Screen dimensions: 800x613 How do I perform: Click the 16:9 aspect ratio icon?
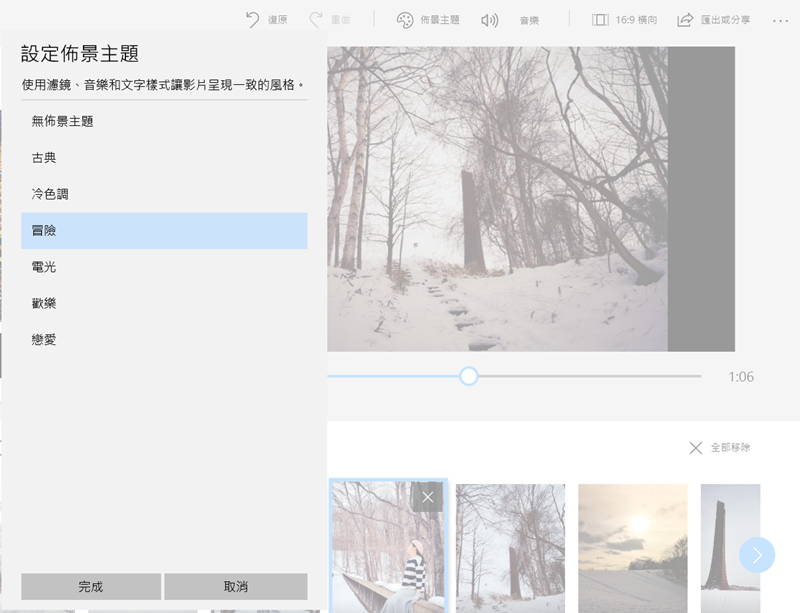point(600,20)
